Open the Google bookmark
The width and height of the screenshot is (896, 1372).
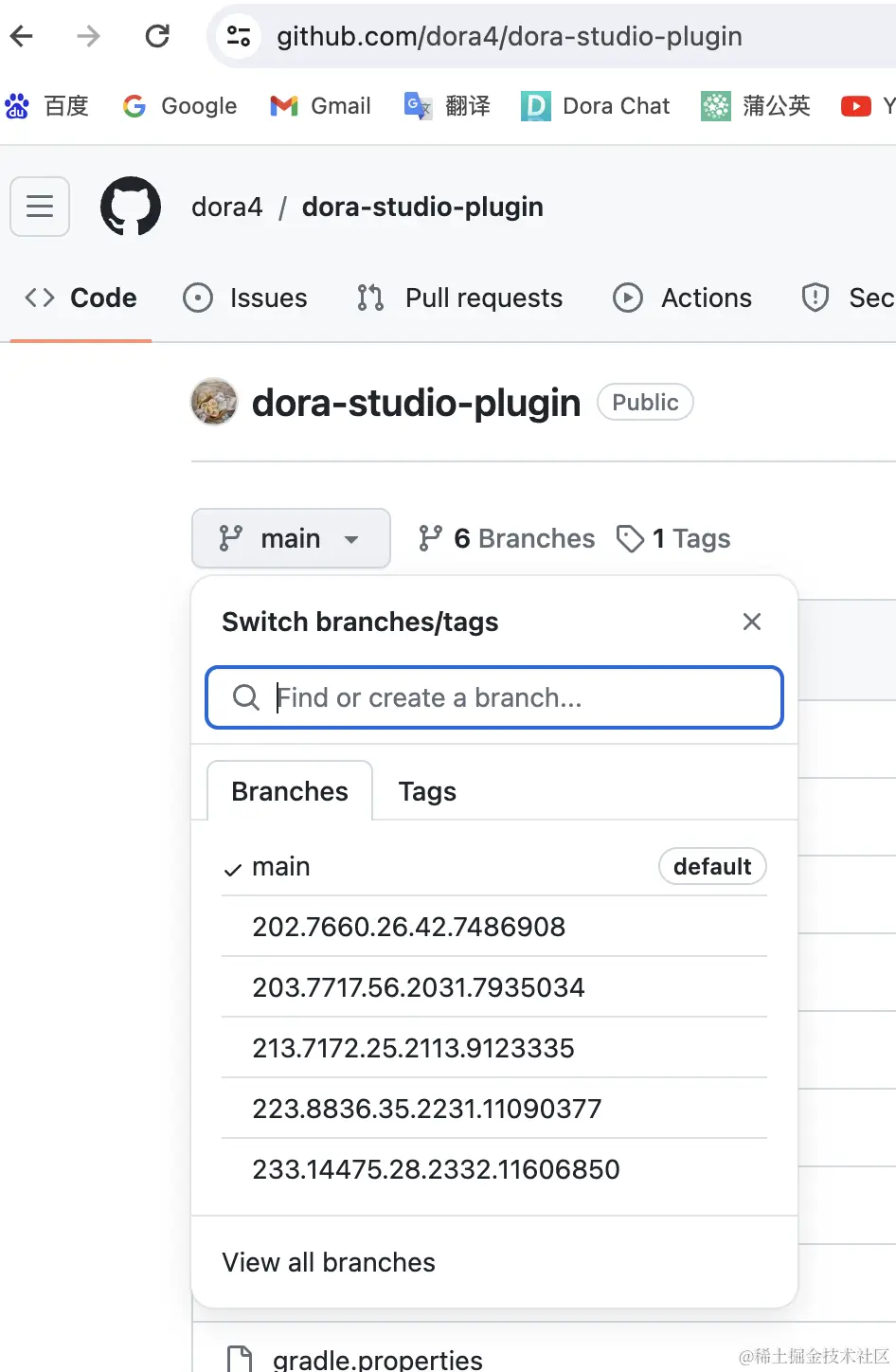coord(180,106)
